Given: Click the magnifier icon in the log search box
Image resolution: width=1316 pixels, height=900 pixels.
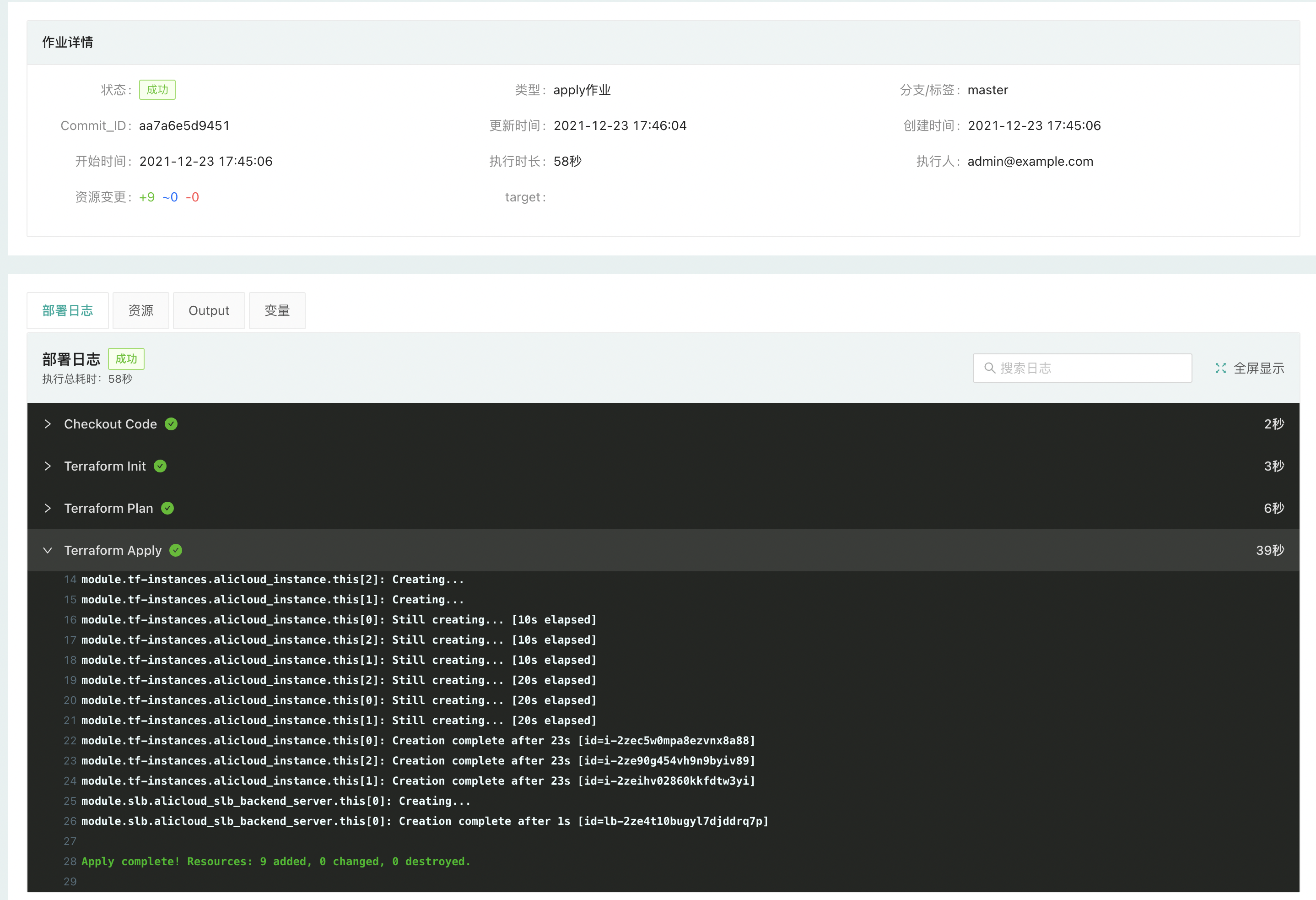Looking at the screenshot, I should 989,368.
